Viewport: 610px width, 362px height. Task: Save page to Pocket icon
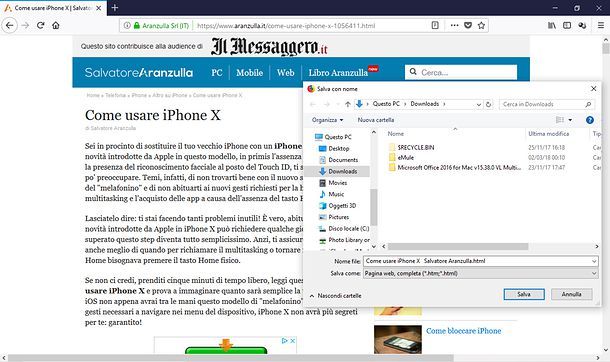click(x=468, y=25)
